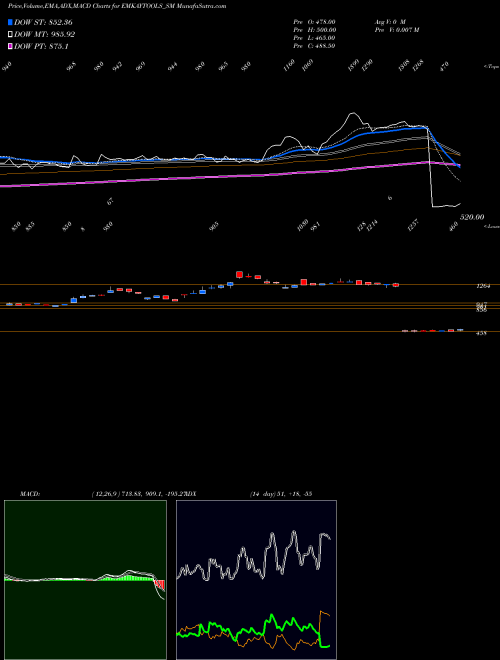Select the 'DOW MT: 985.92' legend label
Image resolution: width=500 pixels, height=660 pixels.
(44, 35)
